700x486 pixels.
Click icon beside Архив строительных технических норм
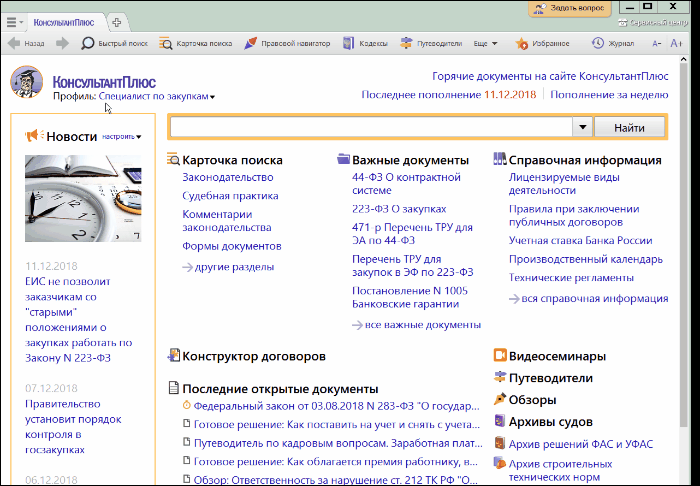(500, 463)
